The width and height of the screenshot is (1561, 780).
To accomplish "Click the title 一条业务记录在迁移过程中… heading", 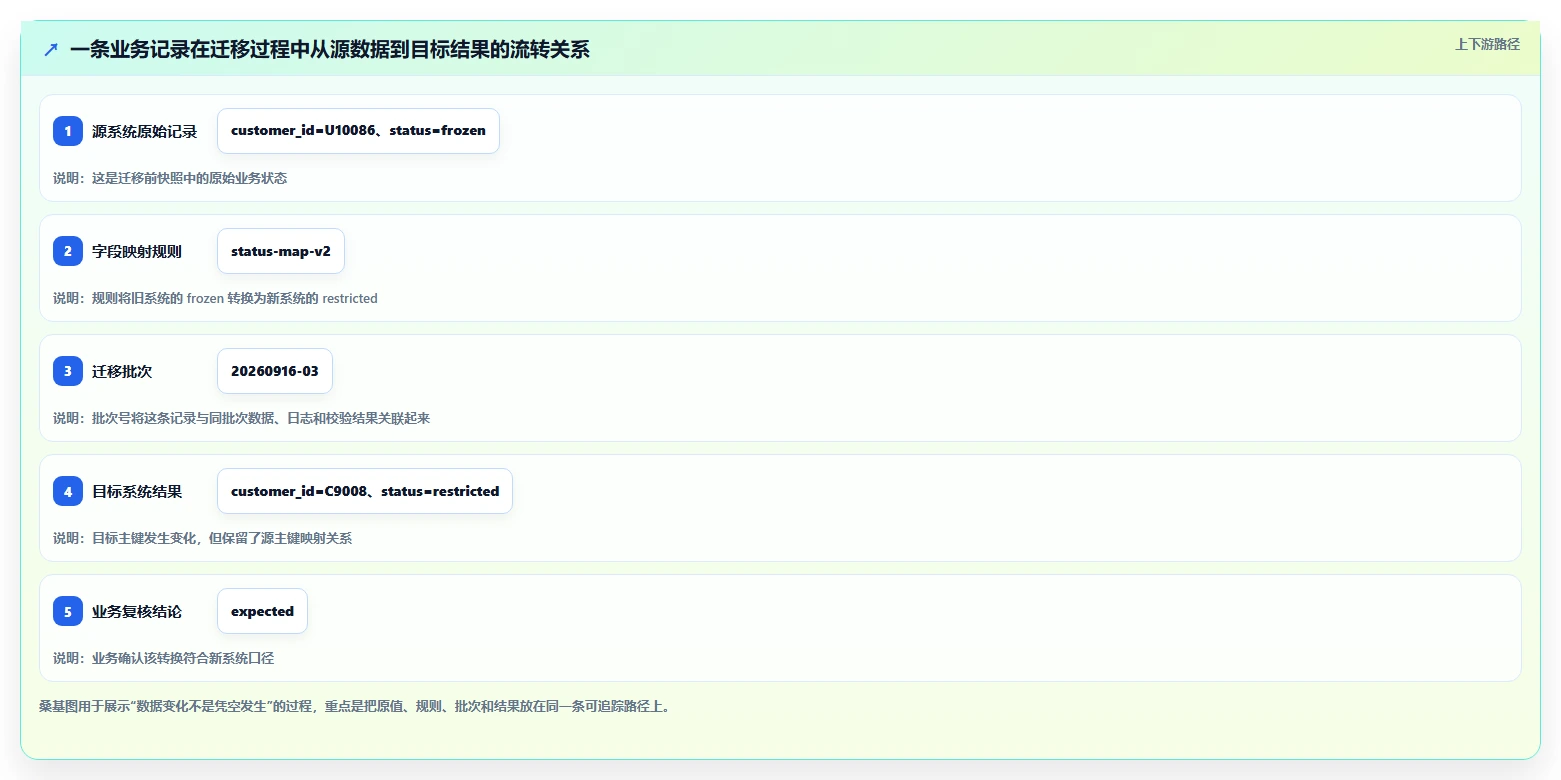I will point(330,49).
